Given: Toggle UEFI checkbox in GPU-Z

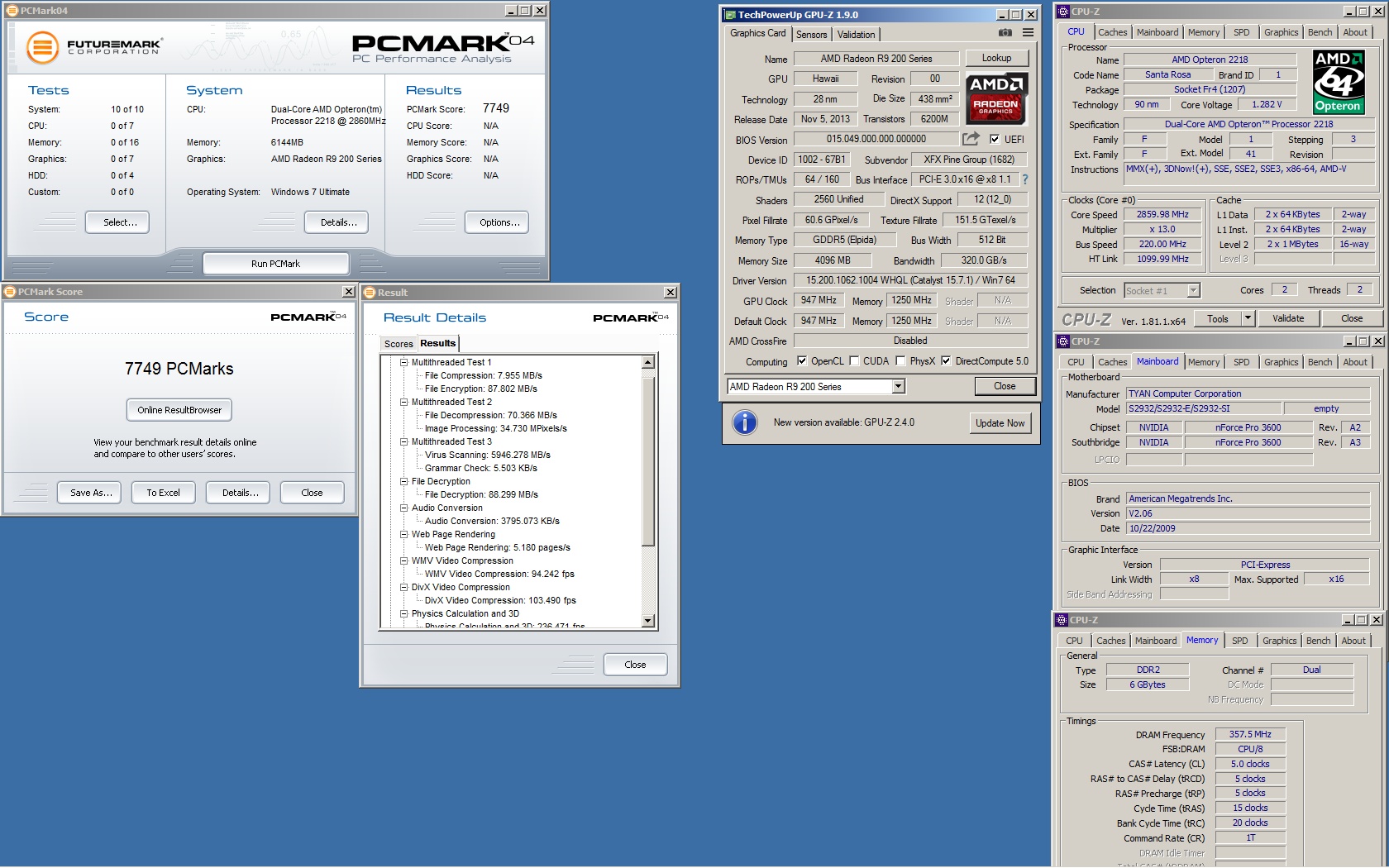Looking at the screenshot, I should 995,139.
